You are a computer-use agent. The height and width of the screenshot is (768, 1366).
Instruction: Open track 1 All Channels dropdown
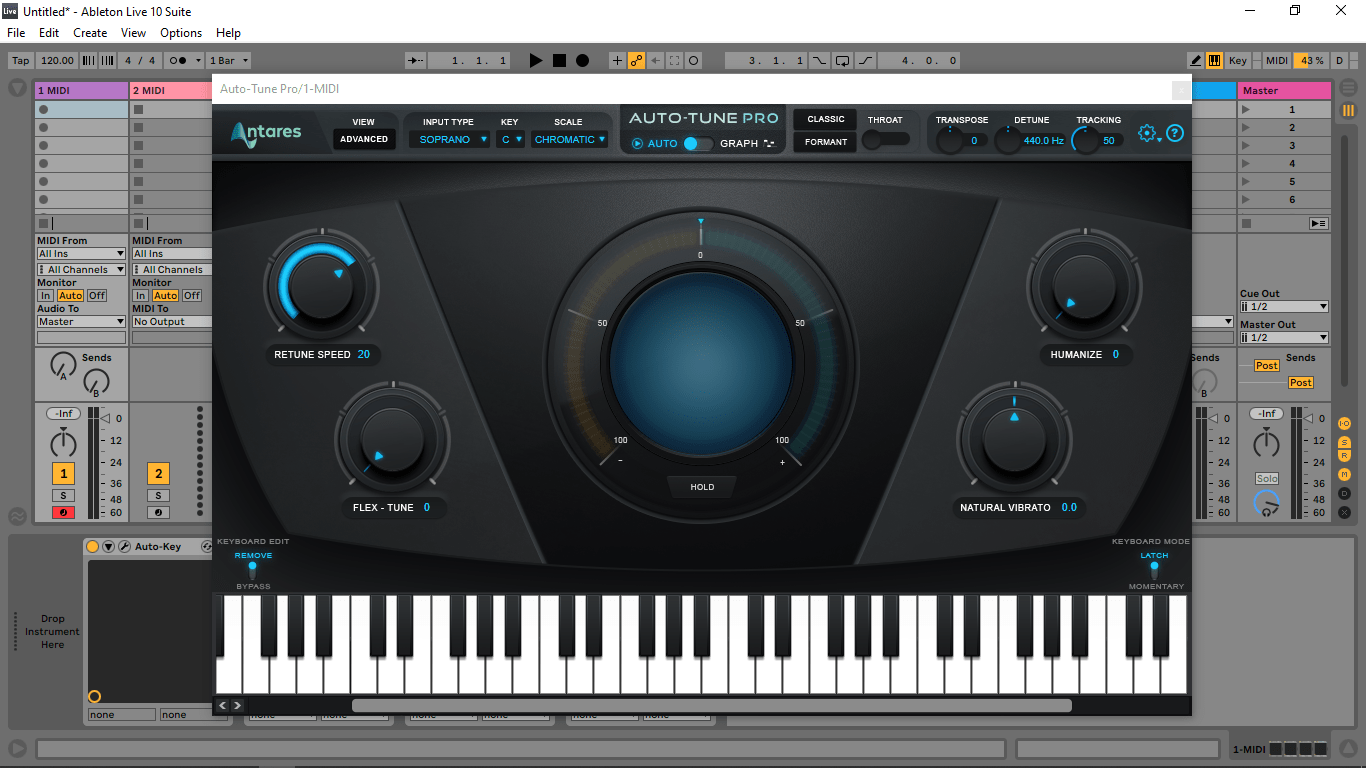81,270
